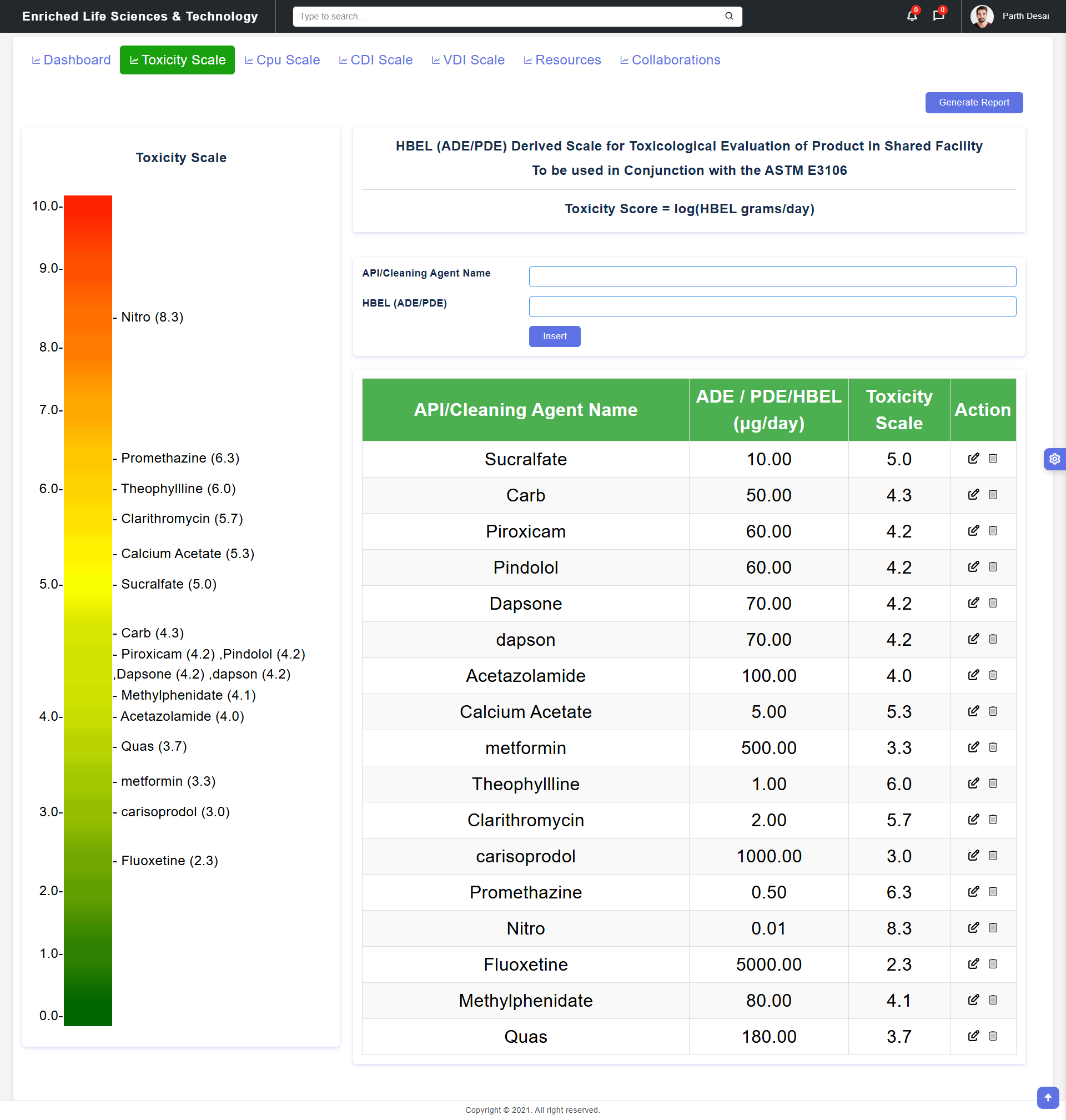Delete the Carb row with trash icon
1066x1120 pixels.
[x=992, y=494]
